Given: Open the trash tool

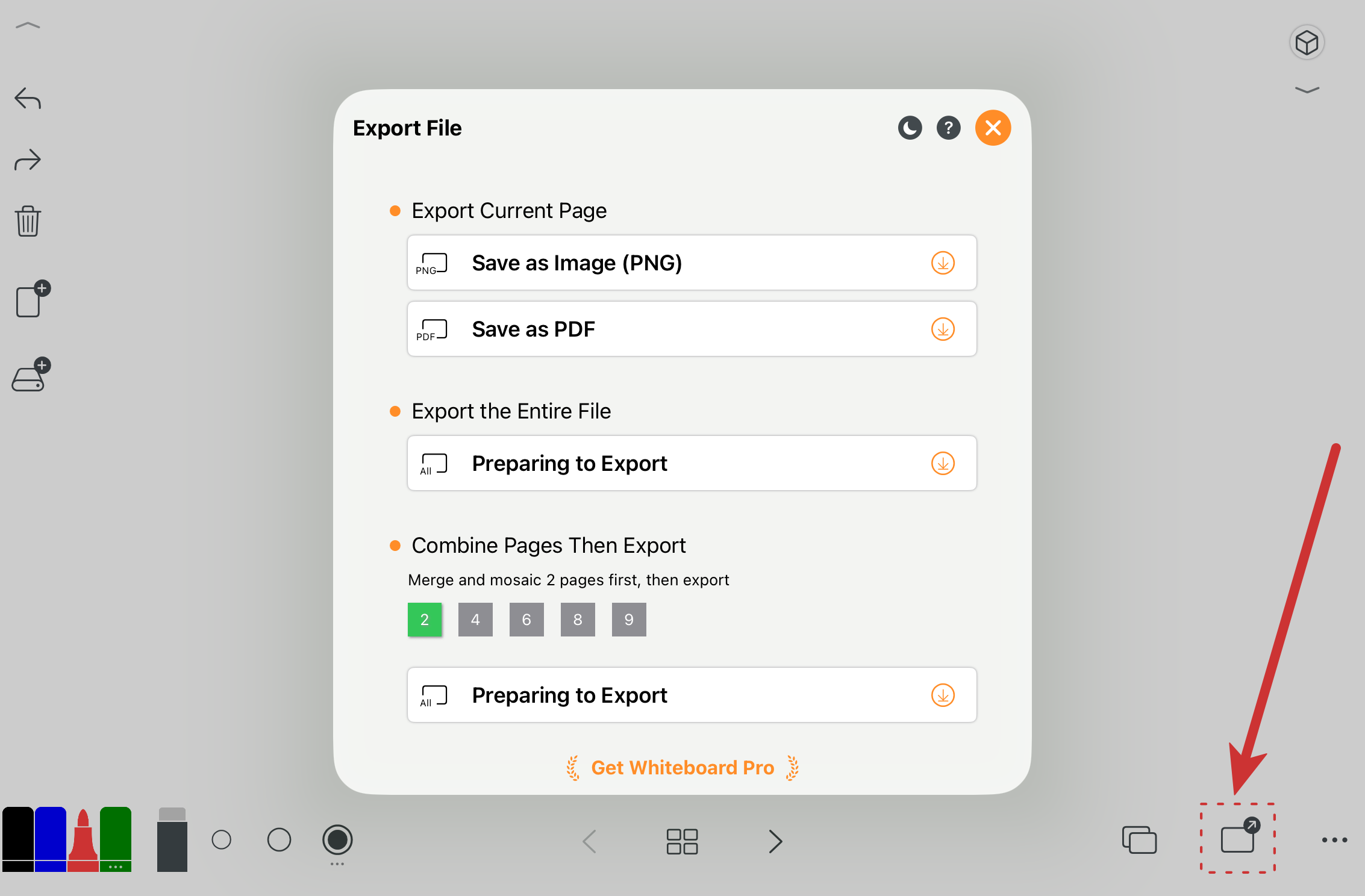Looking at the screenshot, I should coord(28,221).
